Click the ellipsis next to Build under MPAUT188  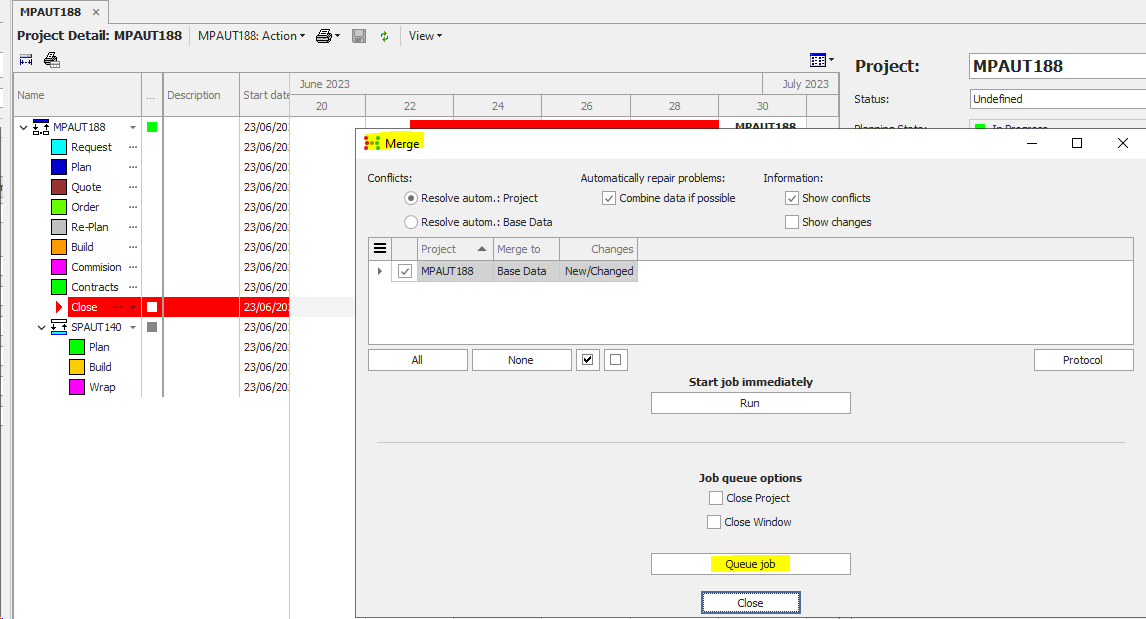coord(133,247)
